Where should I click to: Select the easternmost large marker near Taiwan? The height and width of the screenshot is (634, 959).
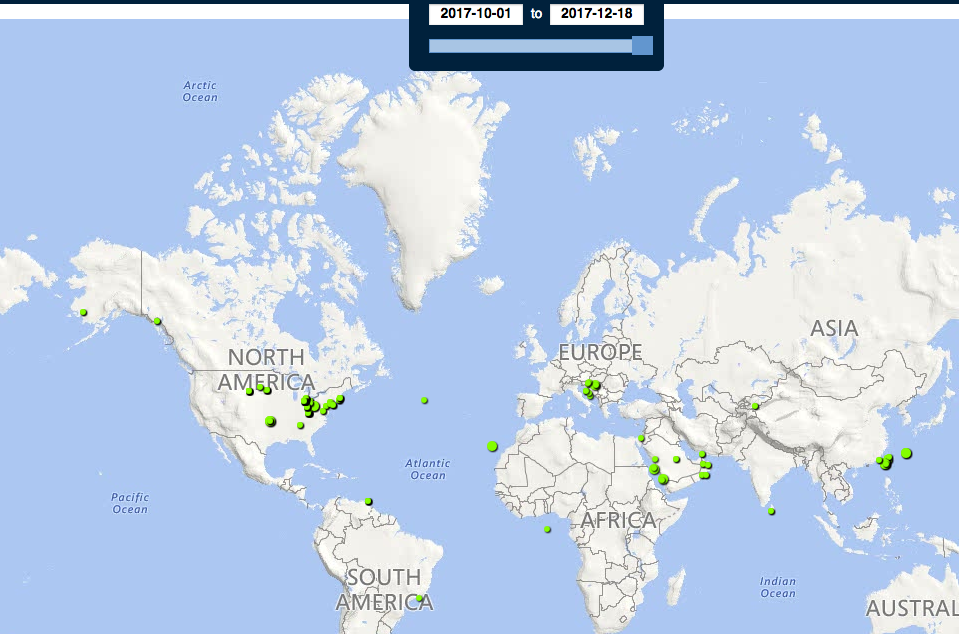click(906, 453)
